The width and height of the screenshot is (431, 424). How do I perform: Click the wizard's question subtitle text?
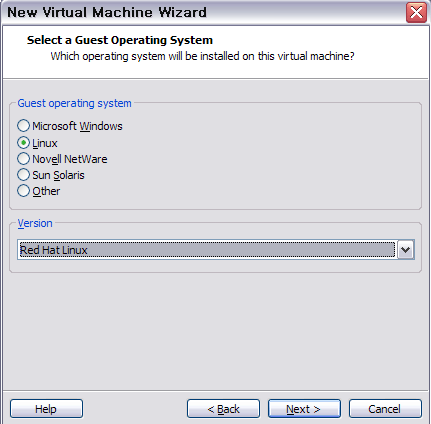pyautogui.click(x=202, y=56)
